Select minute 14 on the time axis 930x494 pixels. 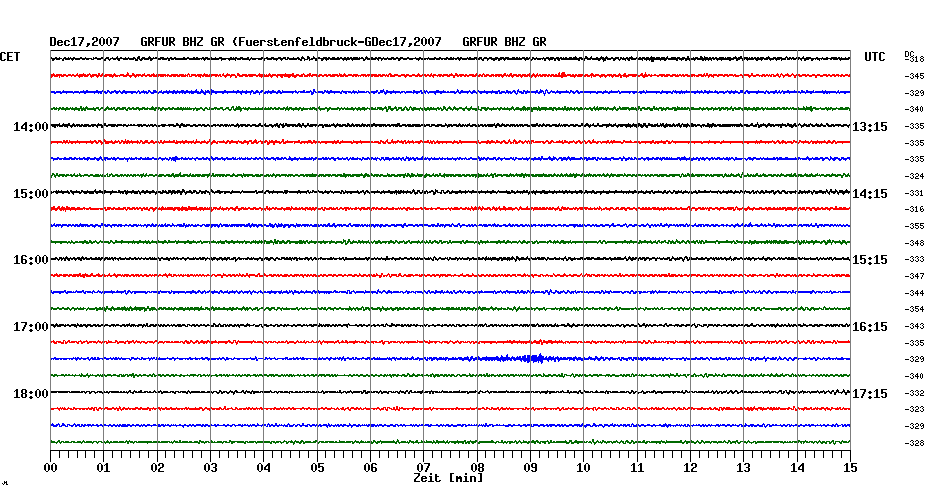[797, 467]
